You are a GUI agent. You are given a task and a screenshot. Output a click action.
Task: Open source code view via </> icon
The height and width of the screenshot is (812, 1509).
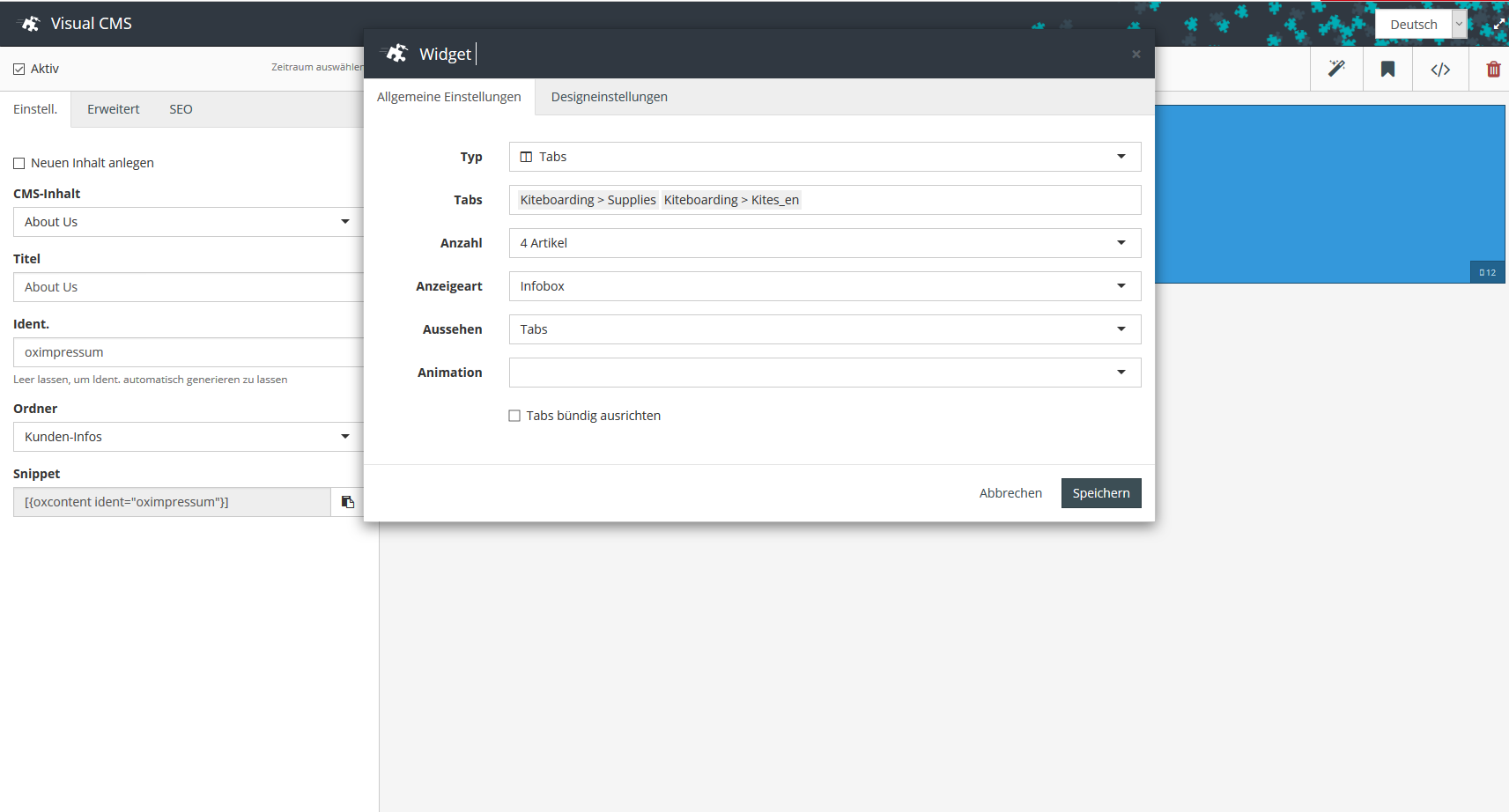tap(1440, 70)
